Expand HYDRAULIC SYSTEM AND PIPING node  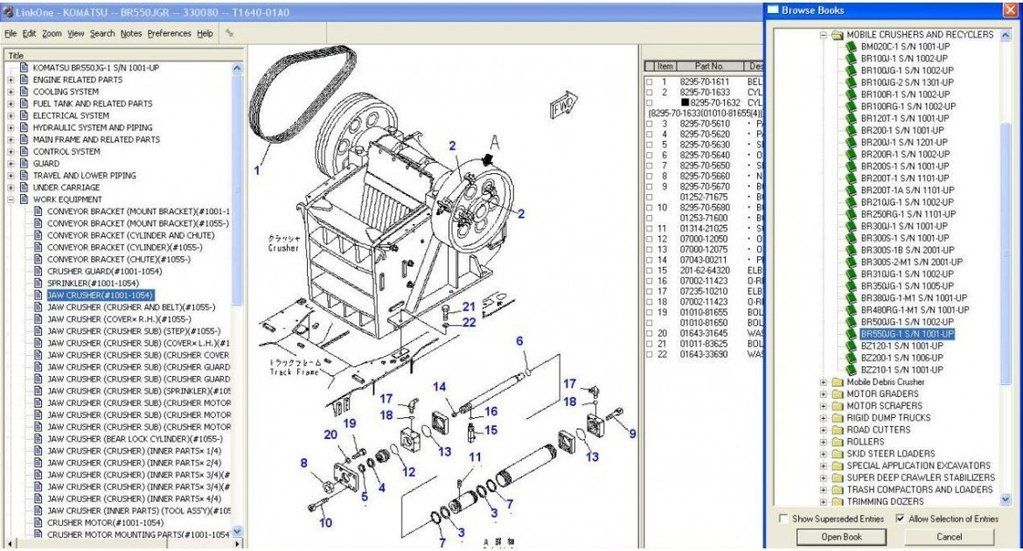(x=10, y=128)
